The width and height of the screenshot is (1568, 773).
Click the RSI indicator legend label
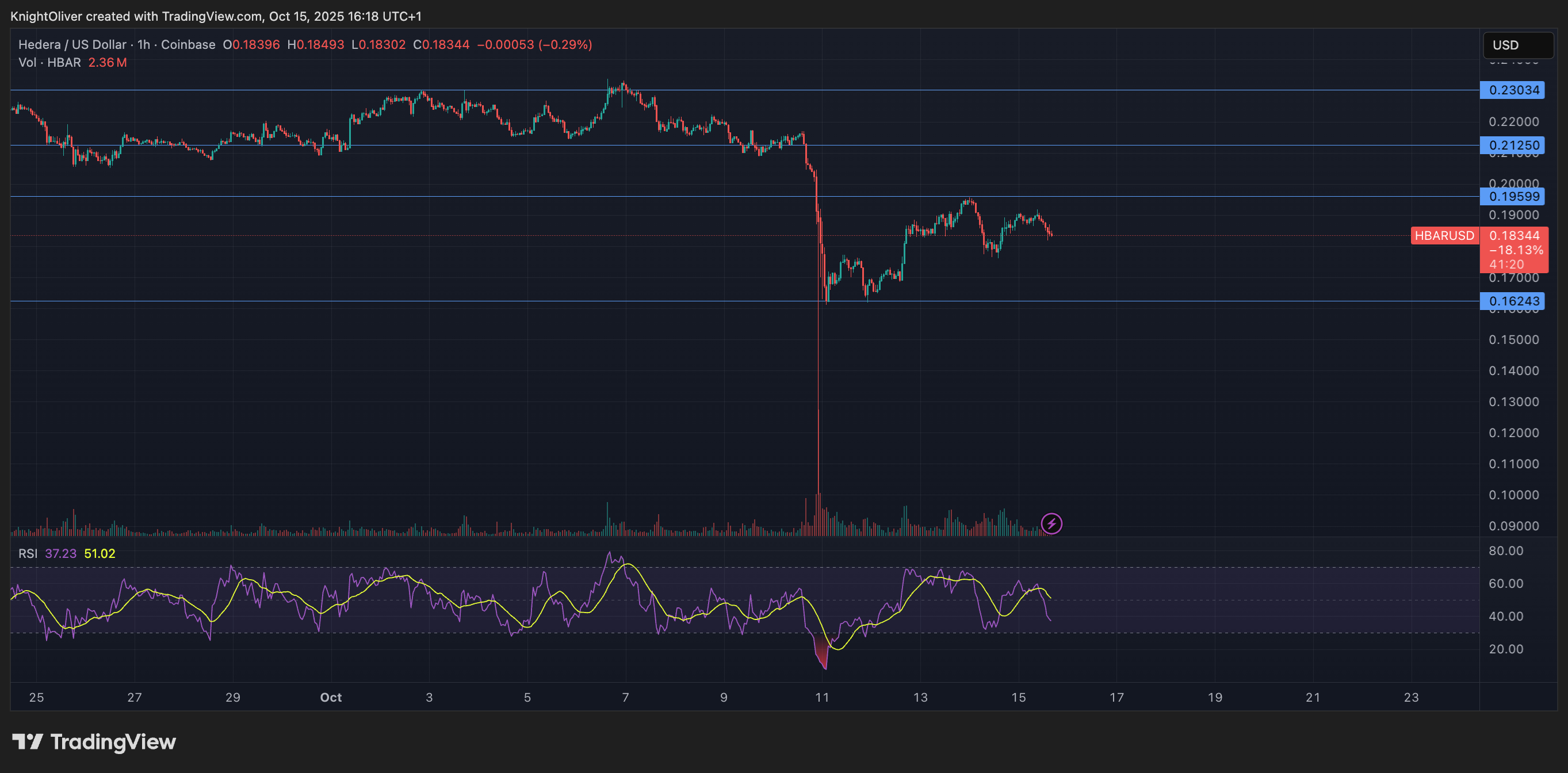coord(28,553)
